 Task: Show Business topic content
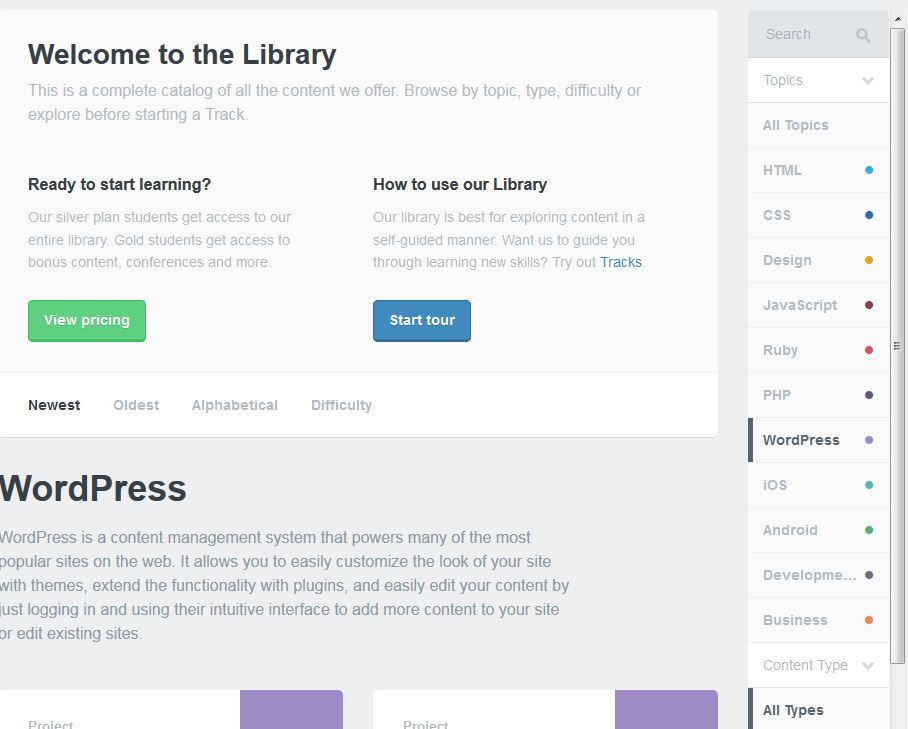pyautogui.click(x=818, y=620)
